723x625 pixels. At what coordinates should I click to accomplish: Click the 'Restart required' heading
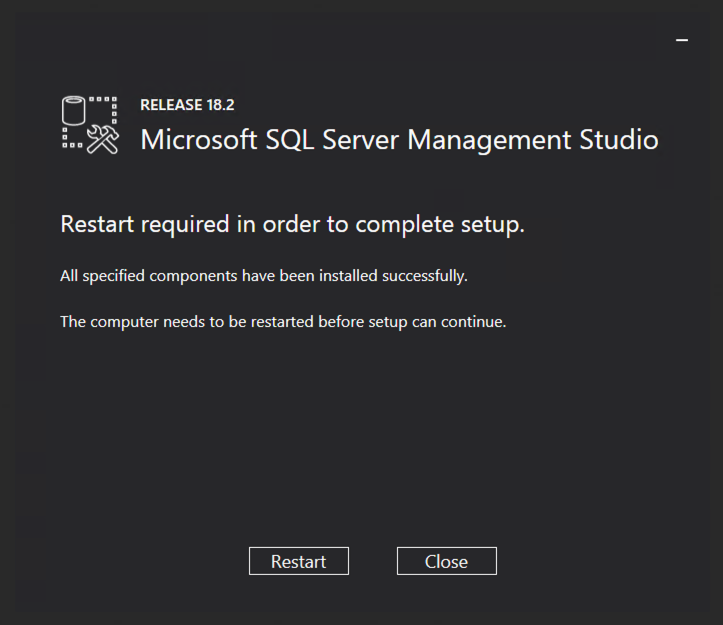[292, 225]
